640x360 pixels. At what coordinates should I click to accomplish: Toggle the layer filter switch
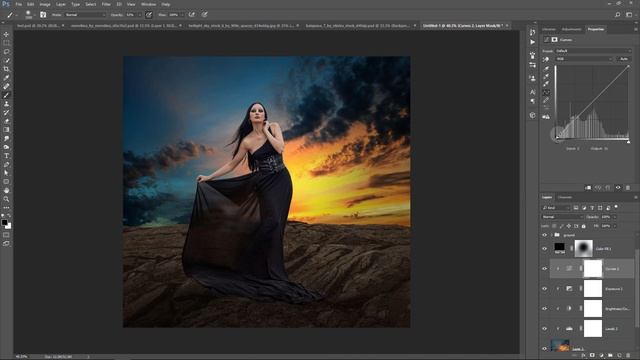click(x=616, y=207)
